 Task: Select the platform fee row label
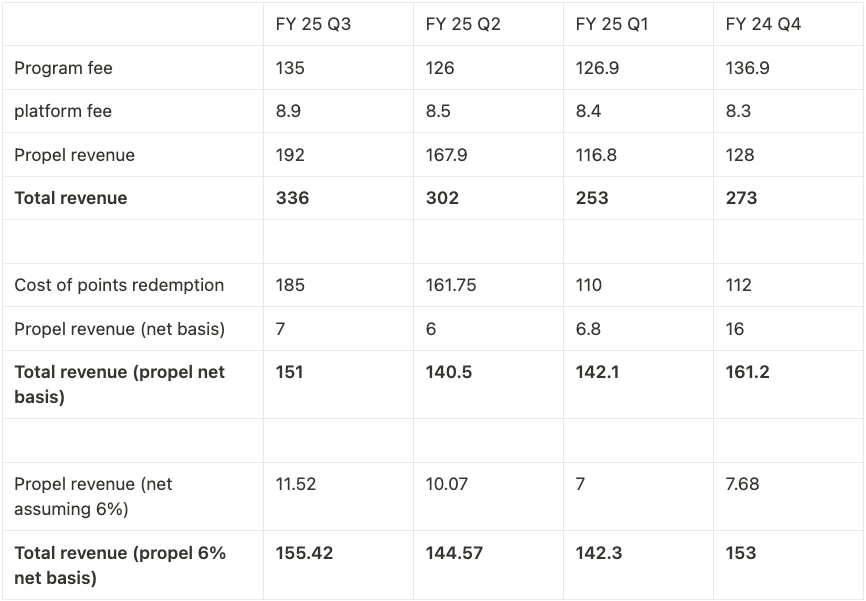tap(63, 111)
